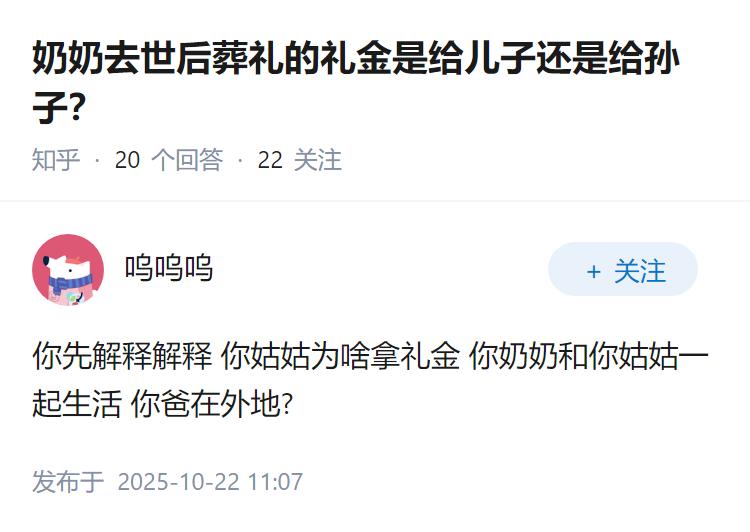
Task: Click the phrase 你姑姑为啥拿礼金 in the answer
Action: 340,355
